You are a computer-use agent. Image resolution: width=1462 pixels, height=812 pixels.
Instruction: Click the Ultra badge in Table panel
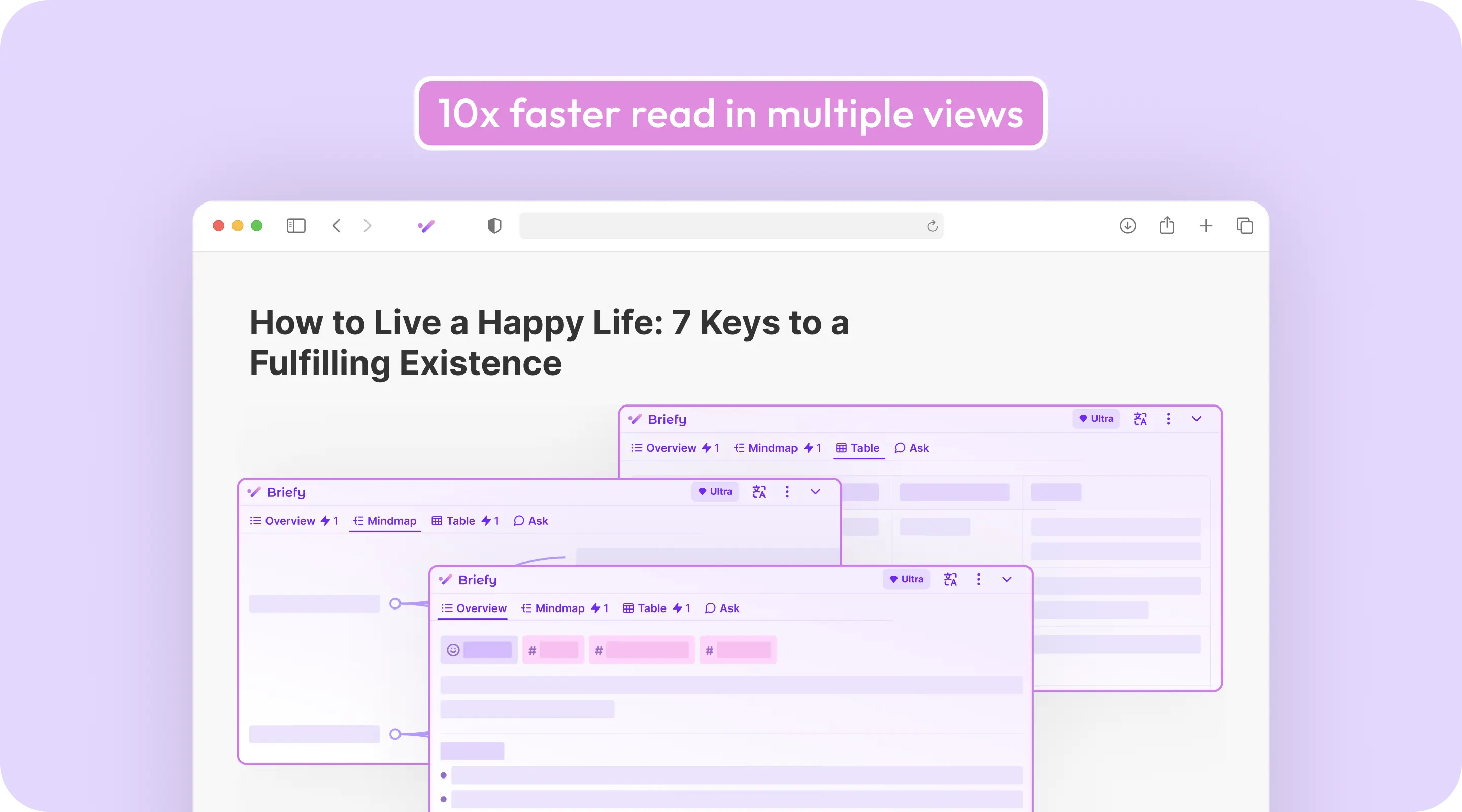[x=1096, y=419]
